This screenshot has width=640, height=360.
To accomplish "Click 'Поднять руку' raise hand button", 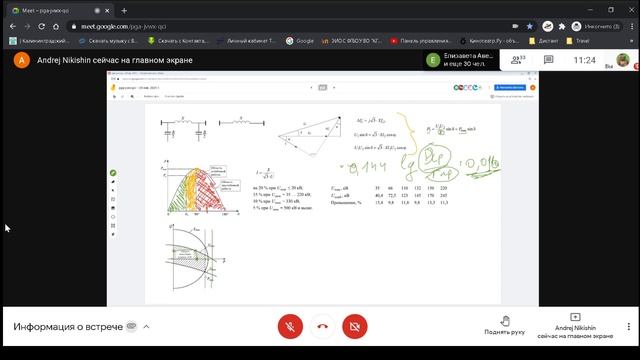I will pyautogui.click(x=504, y=326).
